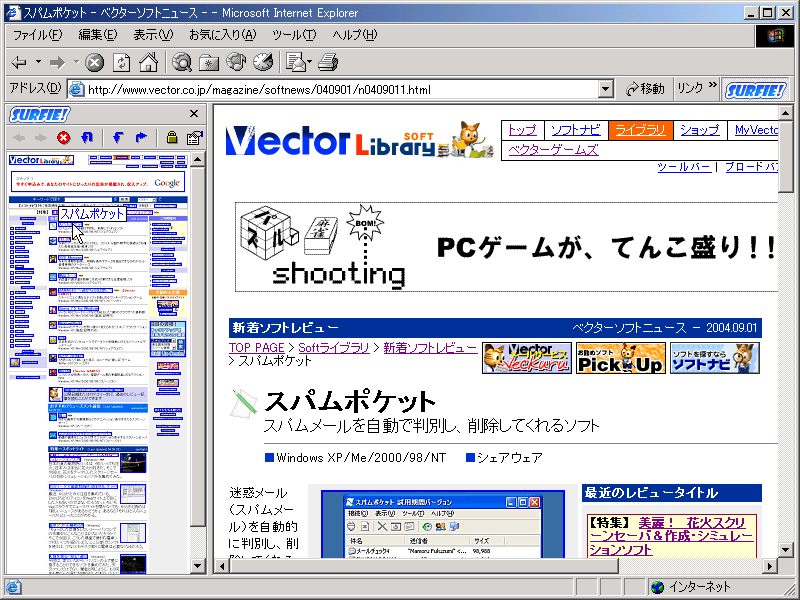Open the 美麗！花火スクリーンセーバ review link
This screenshot has width=800, height=600.
pyautogui.click(x=671, y=536)
